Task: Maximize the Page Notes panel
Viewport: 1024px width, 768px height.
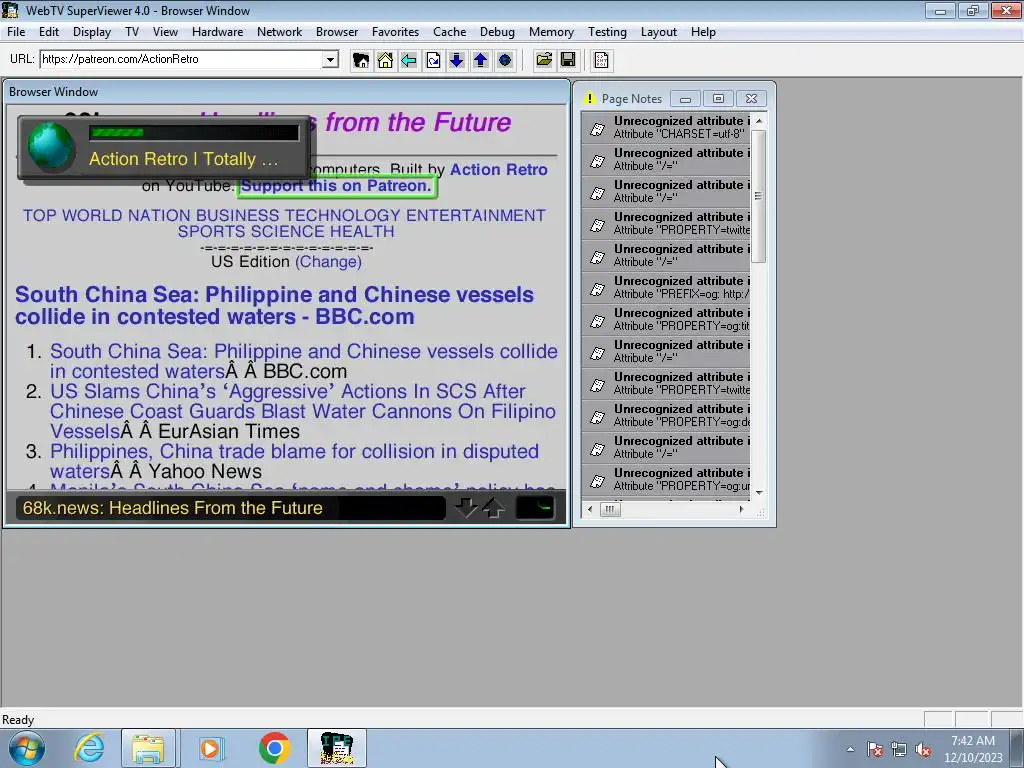Action: tap(718, 99)
